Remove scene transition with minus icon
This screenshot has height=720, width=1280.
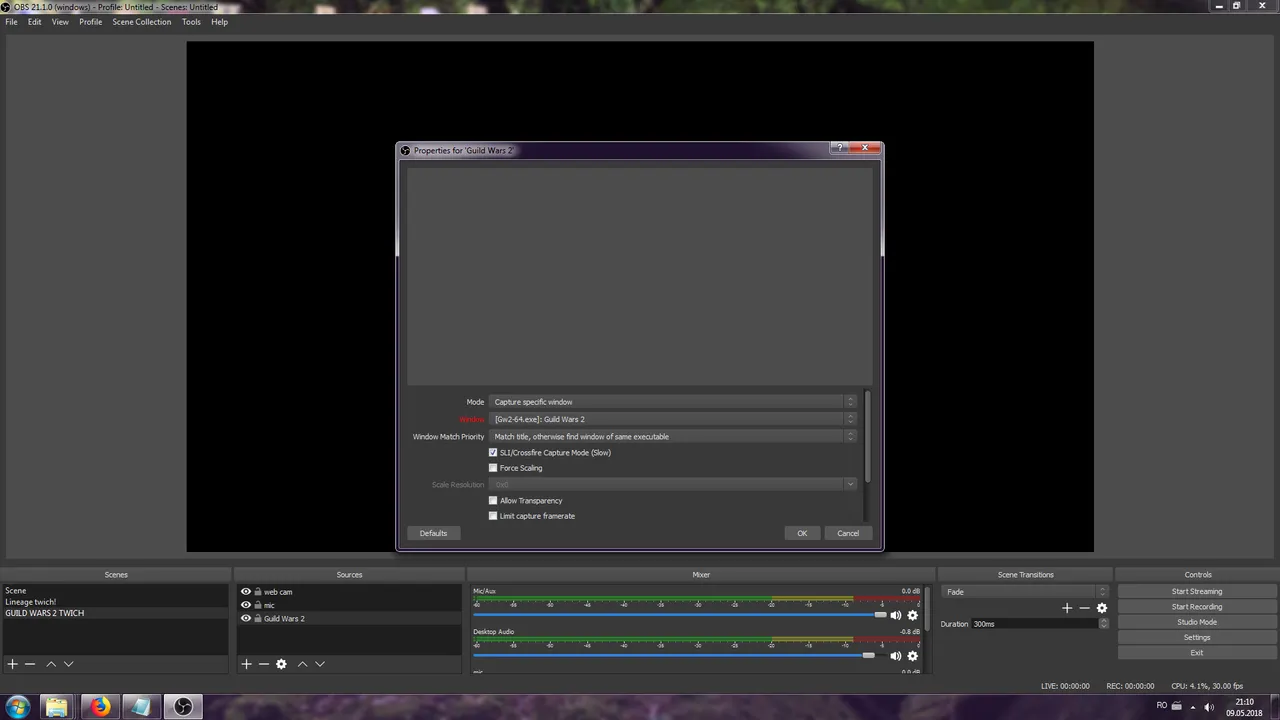tap(1084, 608)
